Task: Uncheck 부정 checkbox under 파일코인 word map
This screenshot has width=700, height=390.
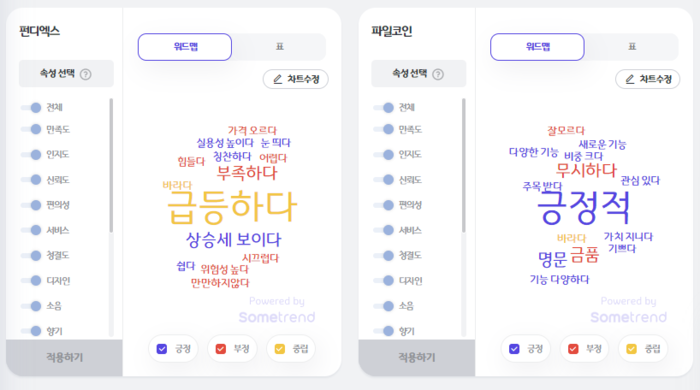Action: coord(573,349)
